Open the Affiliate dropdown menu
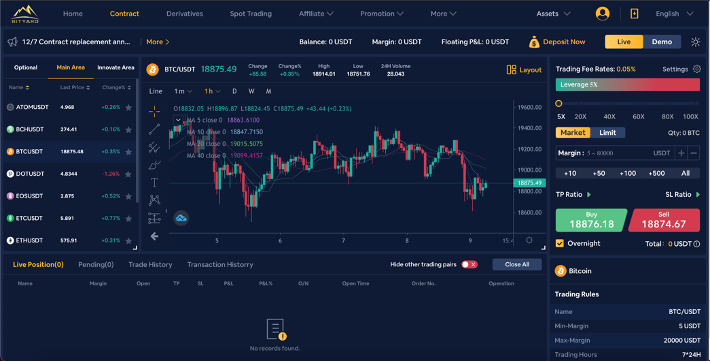710x362 pixels. click(316, 14)
